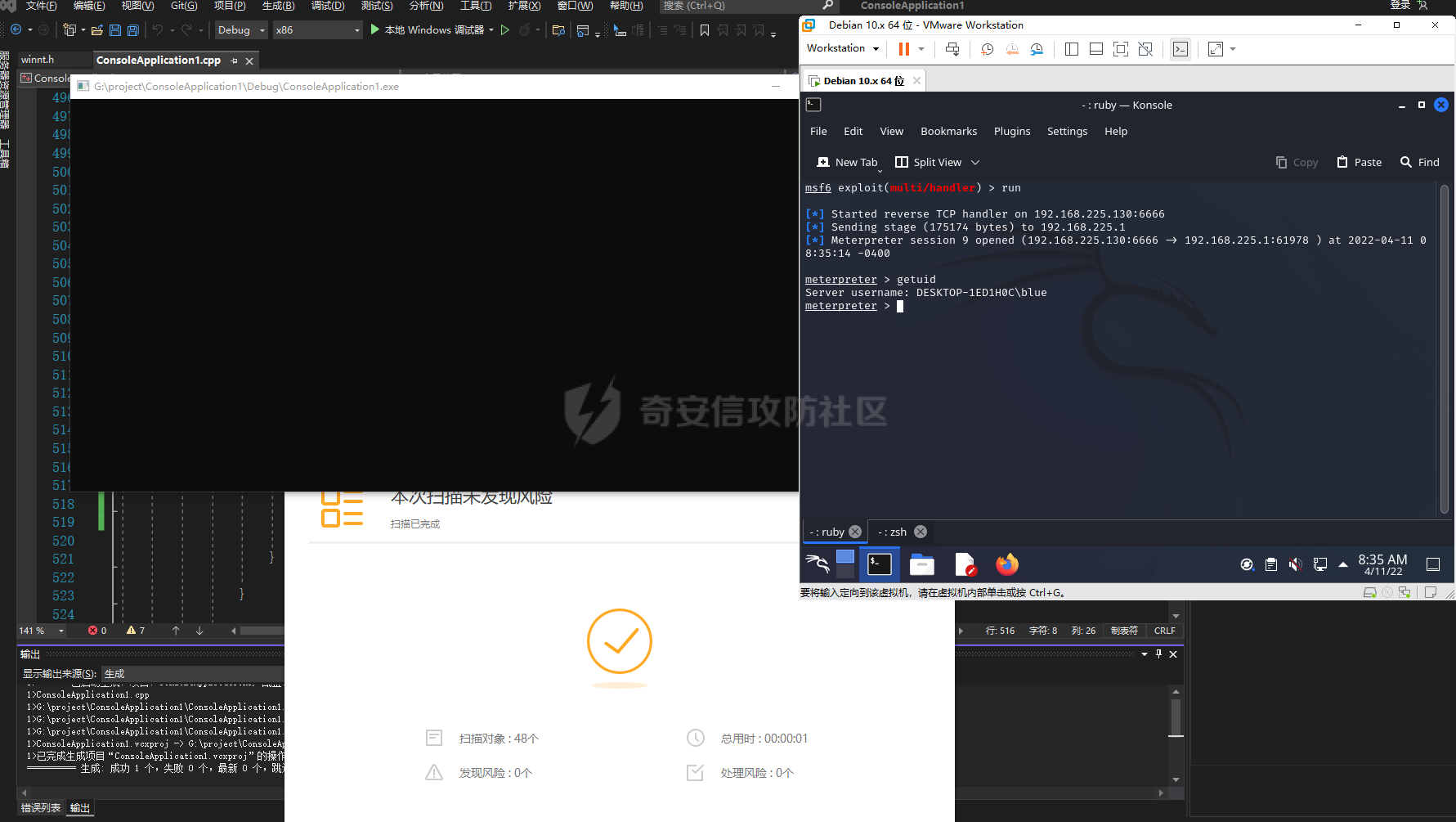Viewport: 1456px width, 822px height.
Task: Open the clipboard icon in Kali tray
Action: point(1271,564)
